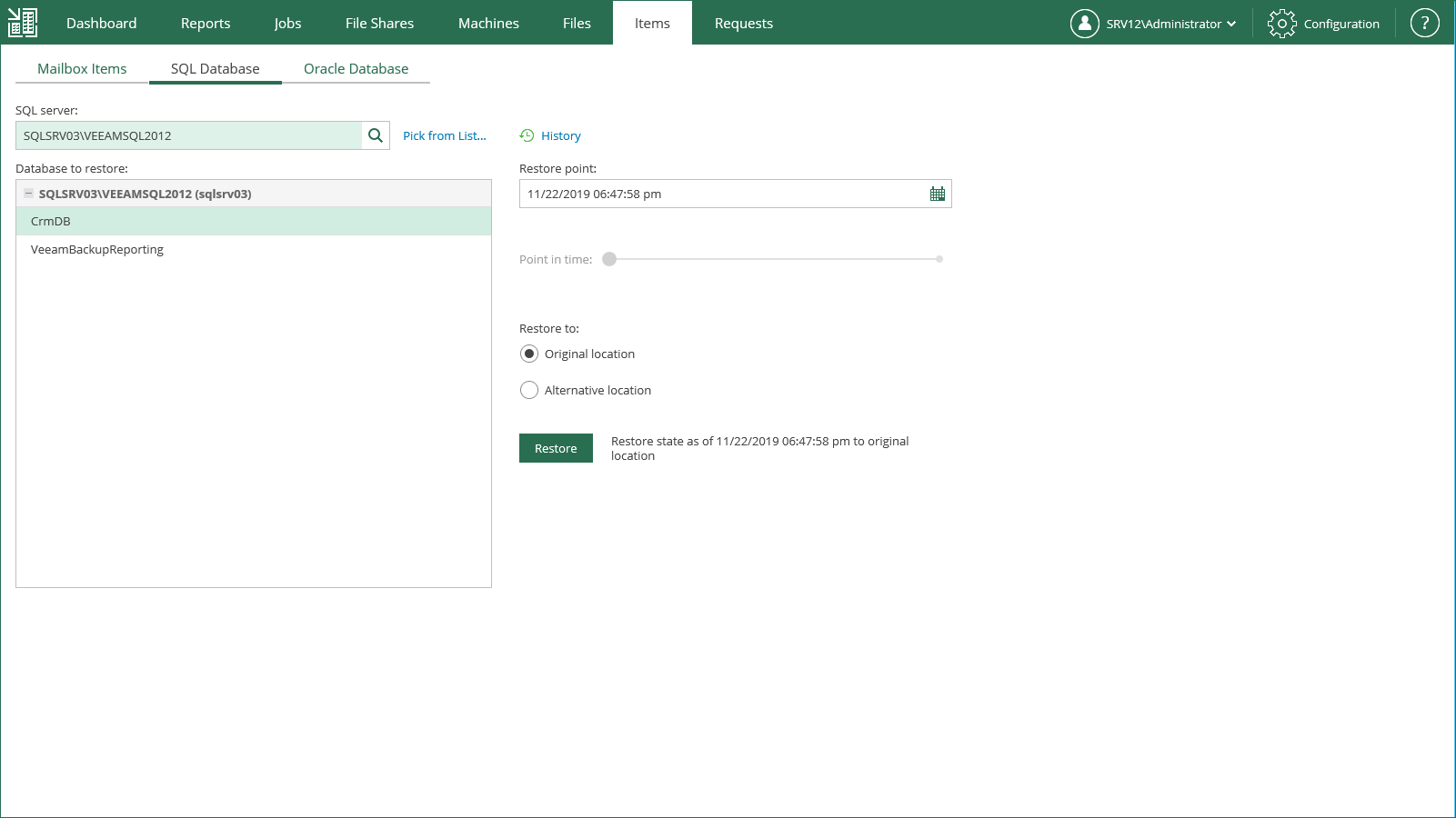Open Configuration settings label
Viewport: 1456px width, 818px height.
pos(1341,24)
